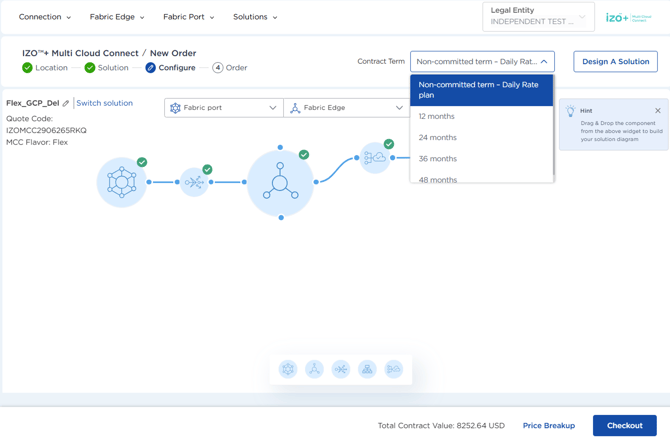Select the Fabric port hexagon node on canvas
This screenshot has width=670, height=439.
click(122, 183)
